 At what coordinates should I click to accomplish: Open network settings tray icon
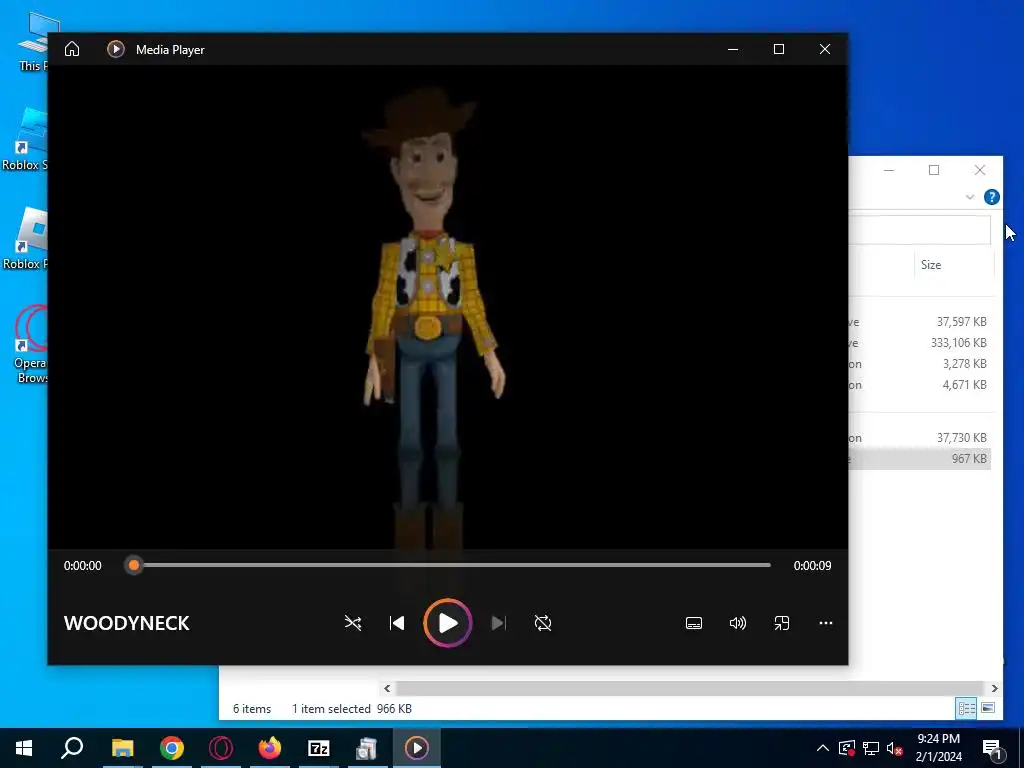(871, 748)
